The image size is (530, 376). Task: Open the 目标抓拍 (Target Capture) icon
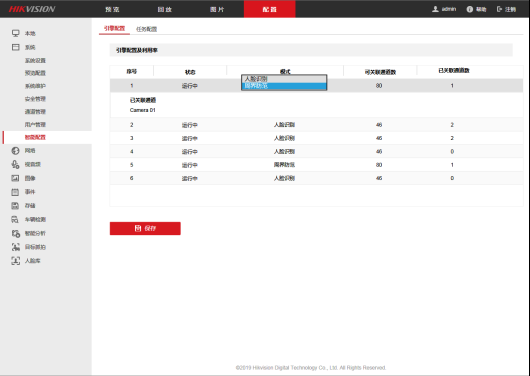(16, 247)
